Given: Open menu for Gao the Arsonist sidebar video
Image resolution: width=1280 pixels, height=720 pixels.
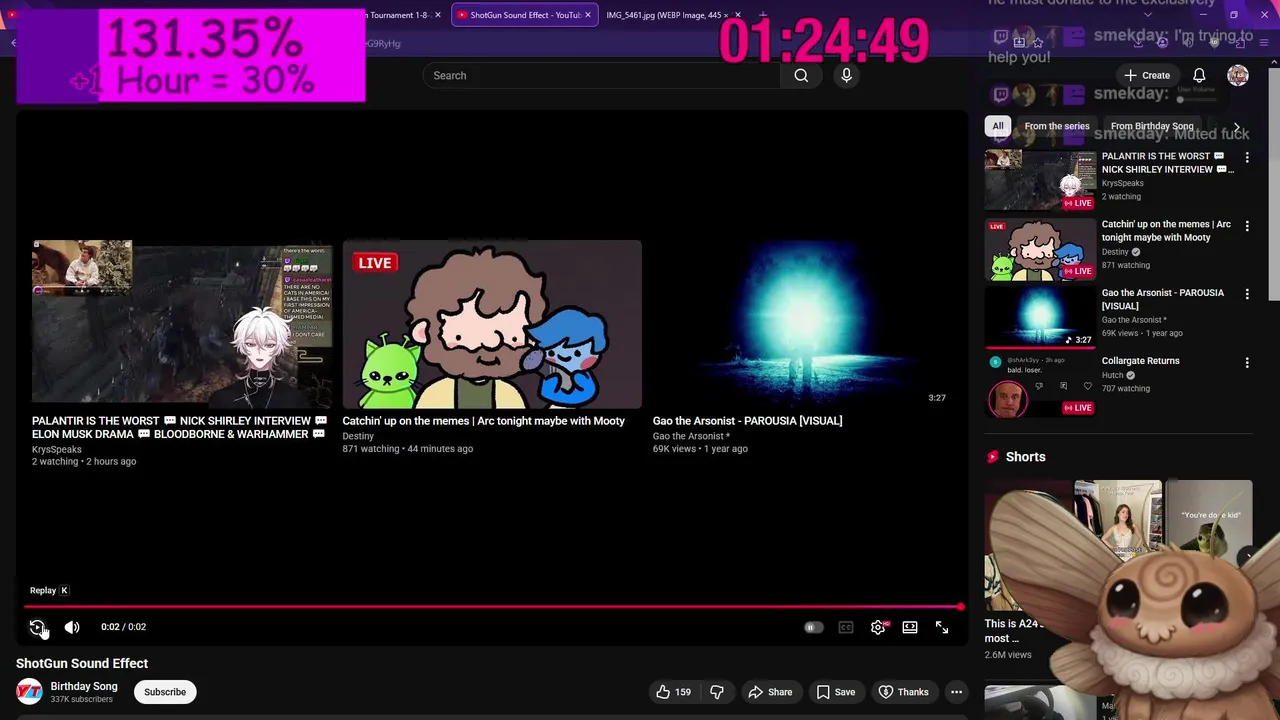Looking at the screenshot, I should 1247,294.
